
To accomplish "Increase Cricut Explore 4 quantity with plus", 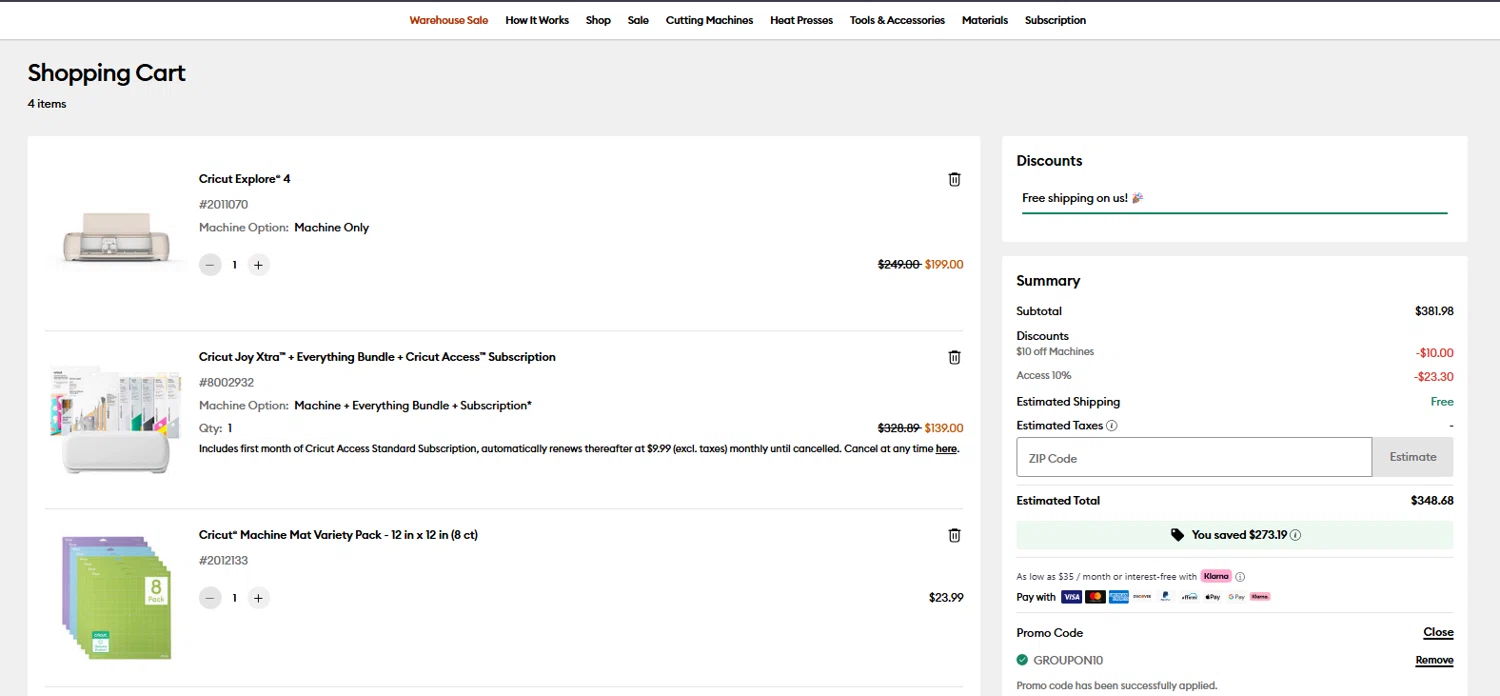I will point(259,265).
